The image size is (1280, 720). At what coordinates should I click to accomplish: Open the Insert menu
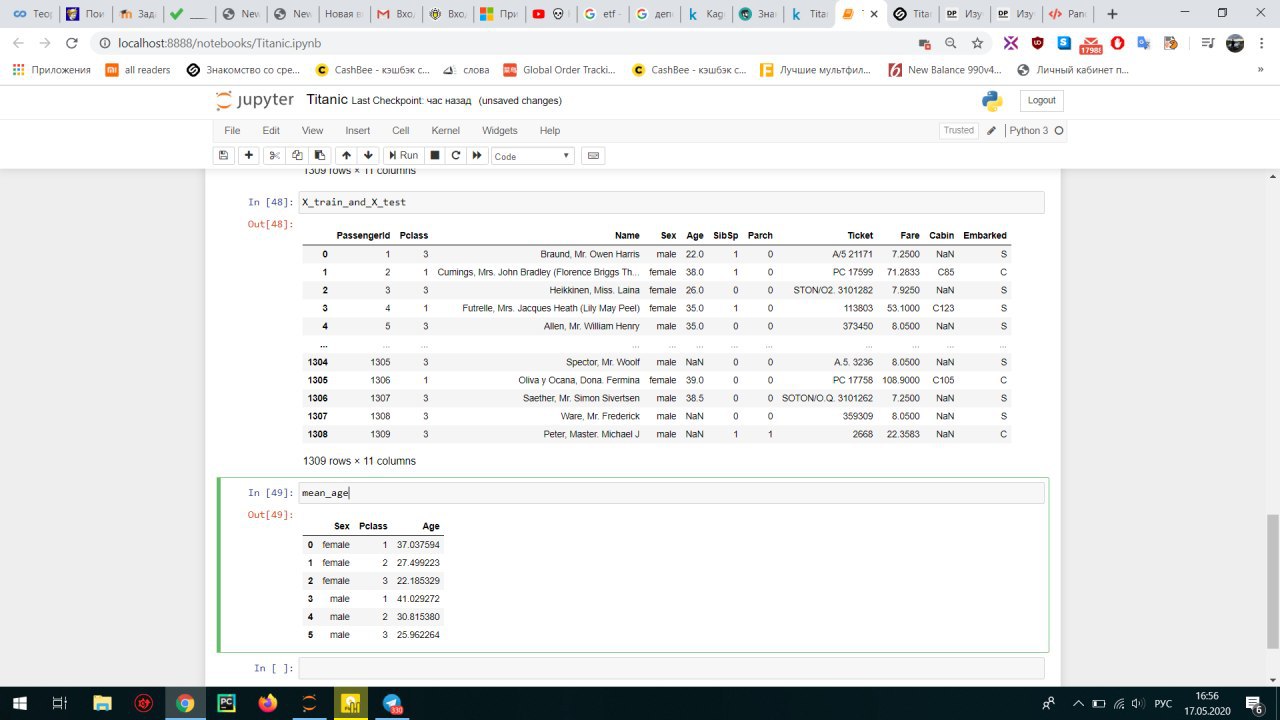(x=357, y=130)
